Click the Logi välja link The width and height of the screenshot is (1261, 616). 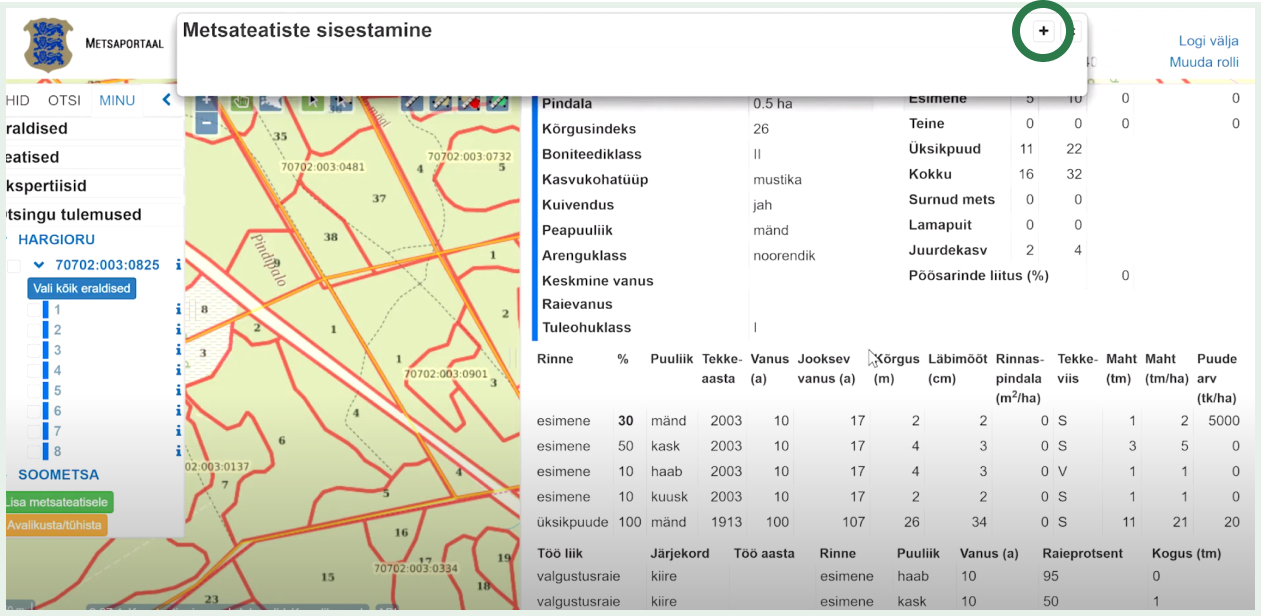[x=1208, y=41]
